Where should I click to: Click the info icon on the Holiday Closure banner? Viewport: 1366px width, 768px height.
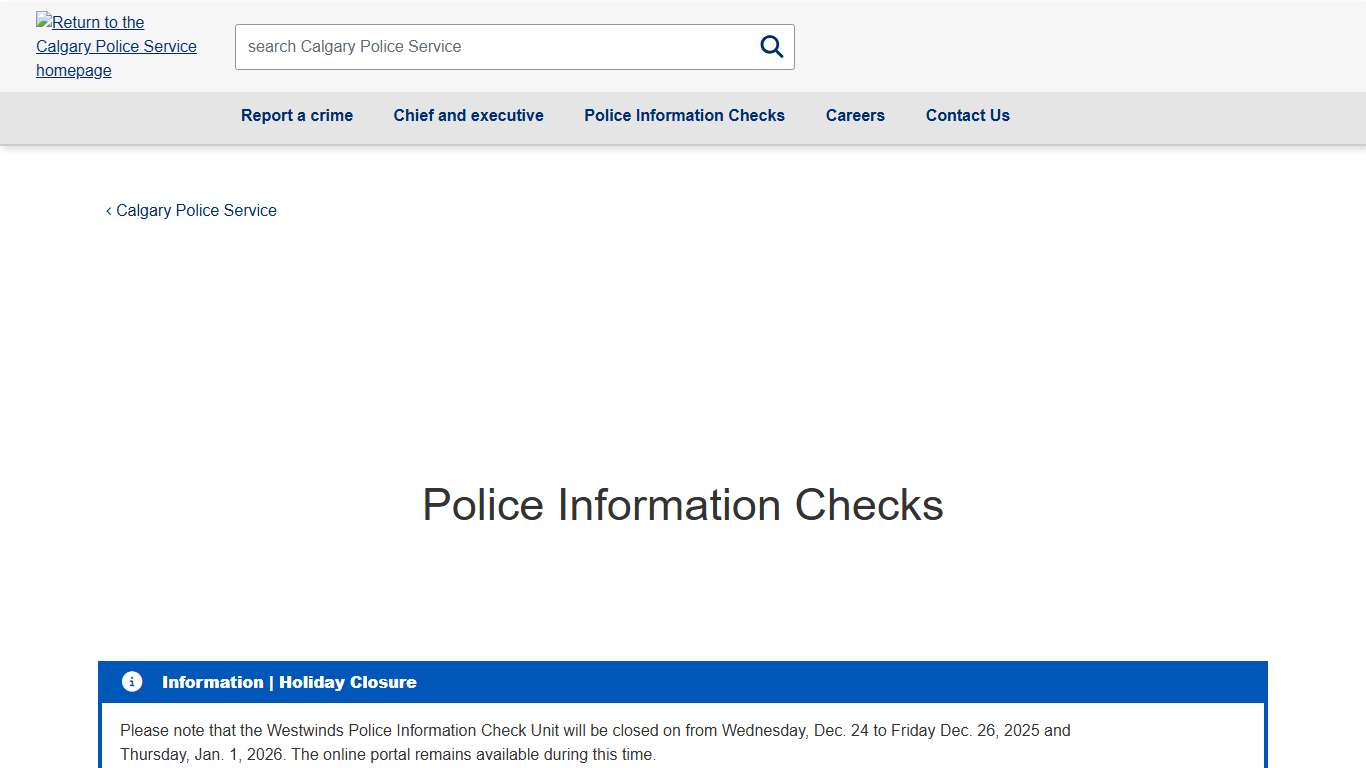pyautogui.click(x=131, y=681)
